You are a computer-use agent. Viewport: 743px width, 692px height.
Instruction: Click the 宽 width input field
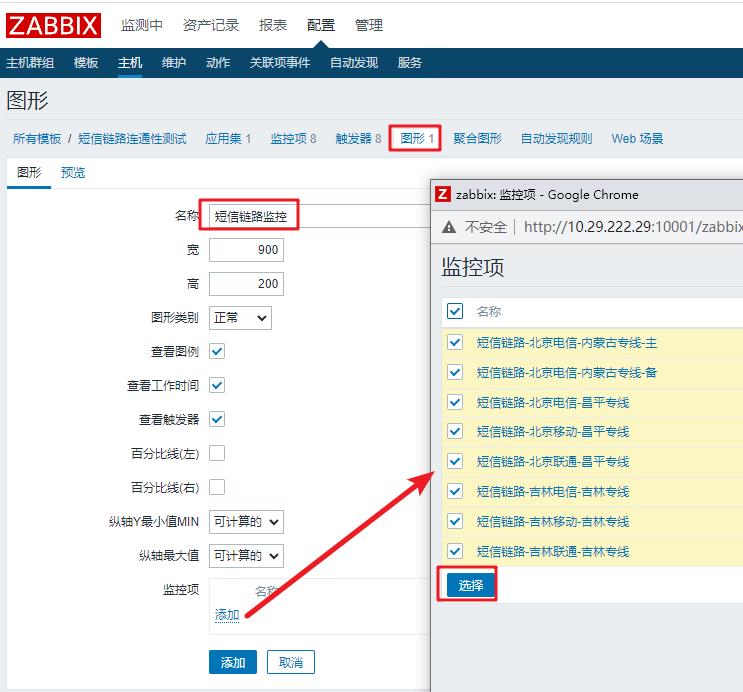click(246, 249)
